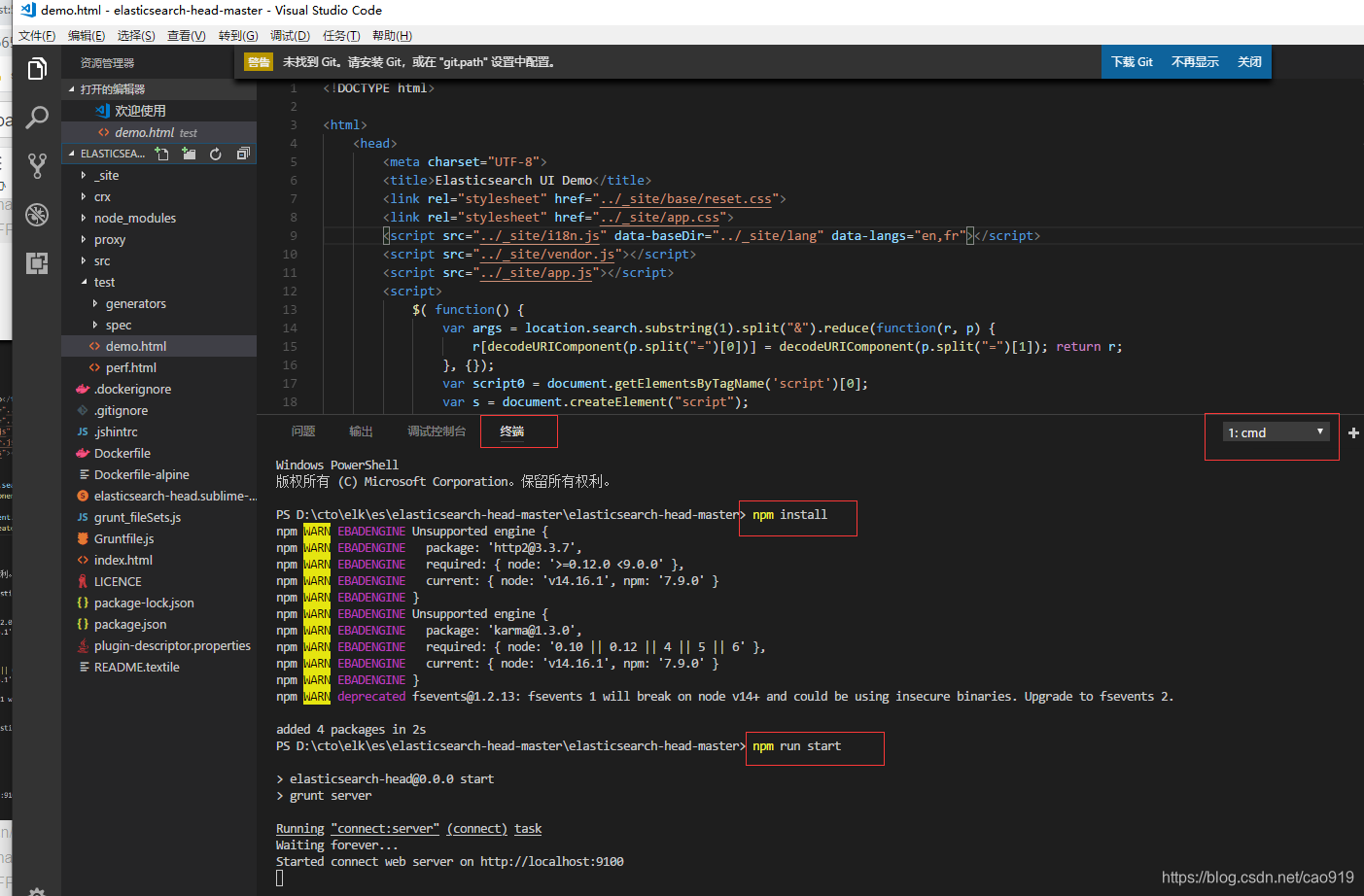Open the LICENCE file
The width and height of the screenshot is (1364, 896).
[158, 582]
